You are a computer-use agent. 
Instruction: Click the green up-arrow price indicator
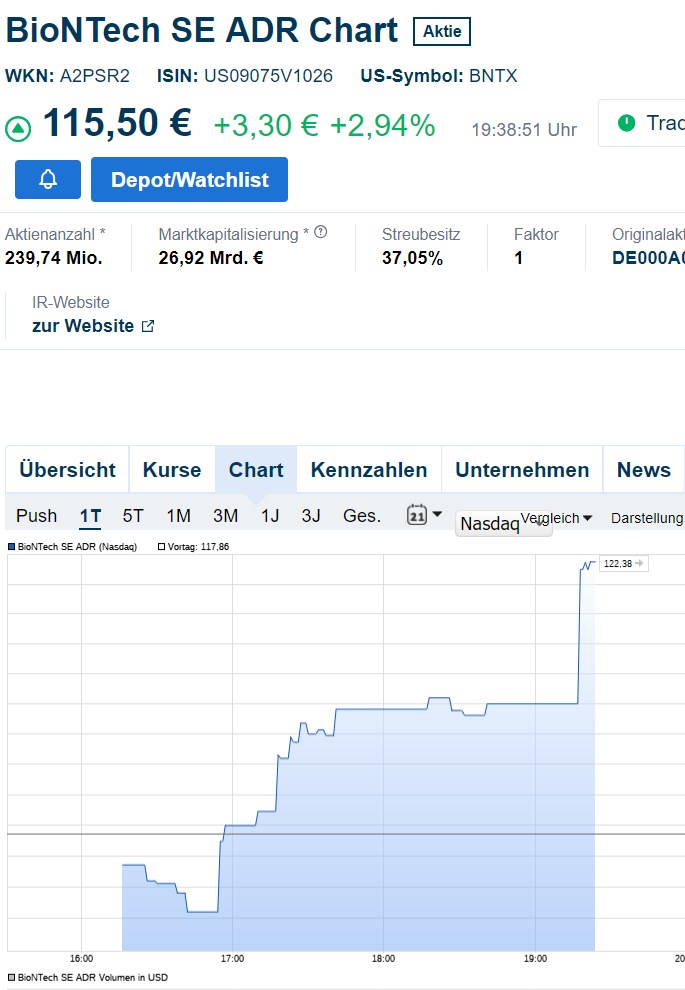coord(18,129)
